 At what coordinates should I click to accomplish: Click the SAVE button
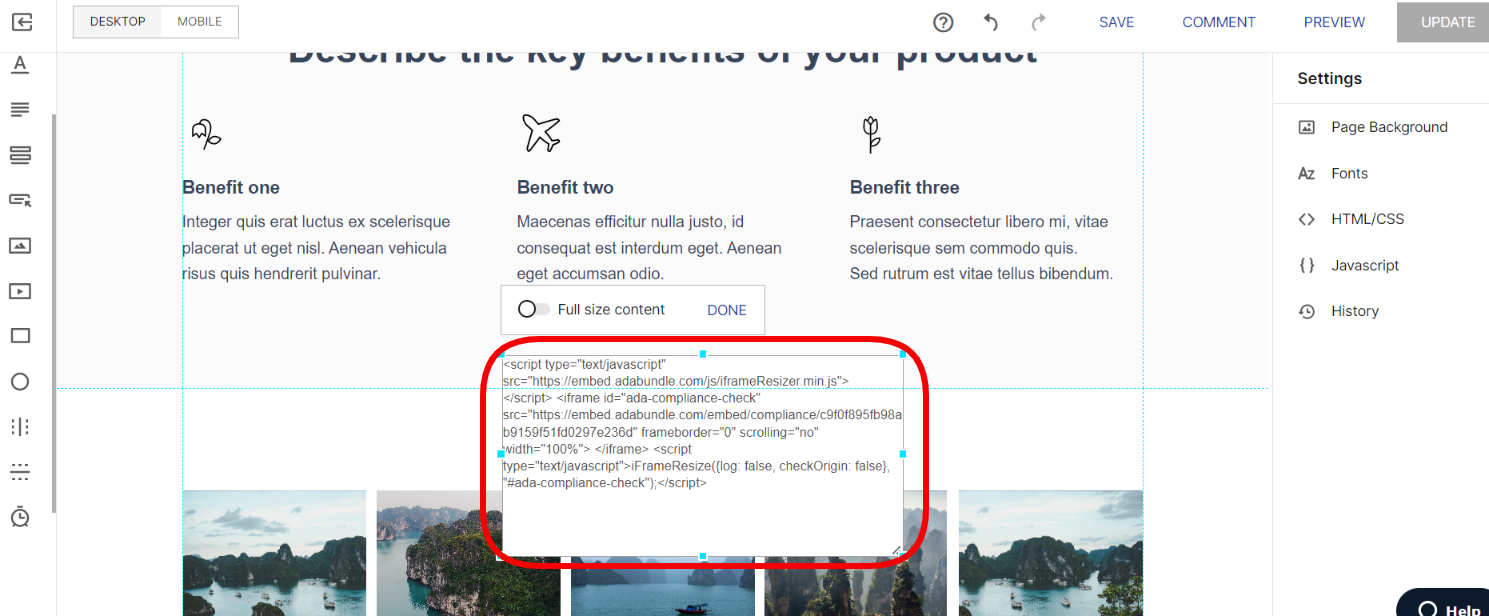pos(1116,22)
